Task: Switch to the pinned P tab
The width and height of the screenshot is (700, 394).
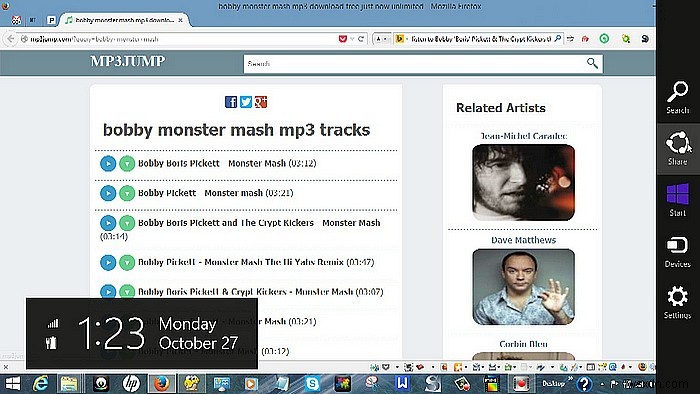Action: click(51, 20)
